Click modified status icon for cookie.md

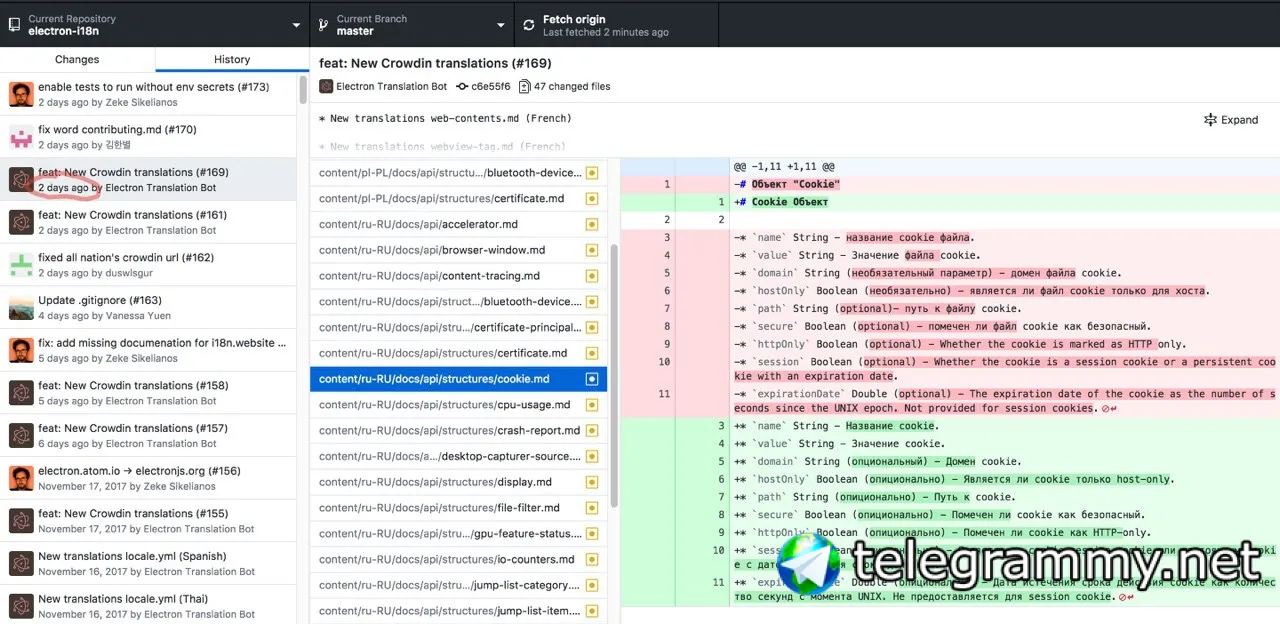(x=592, y=379)
